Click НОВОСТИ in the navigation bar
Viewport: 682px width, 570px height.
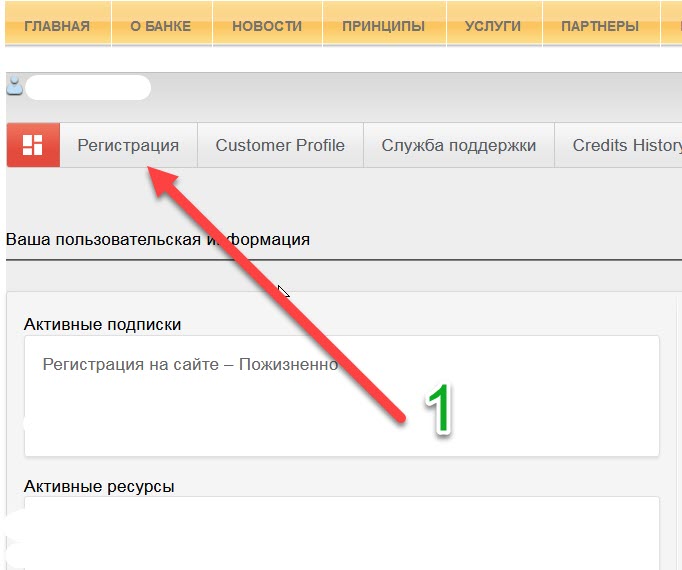point(267,26)
